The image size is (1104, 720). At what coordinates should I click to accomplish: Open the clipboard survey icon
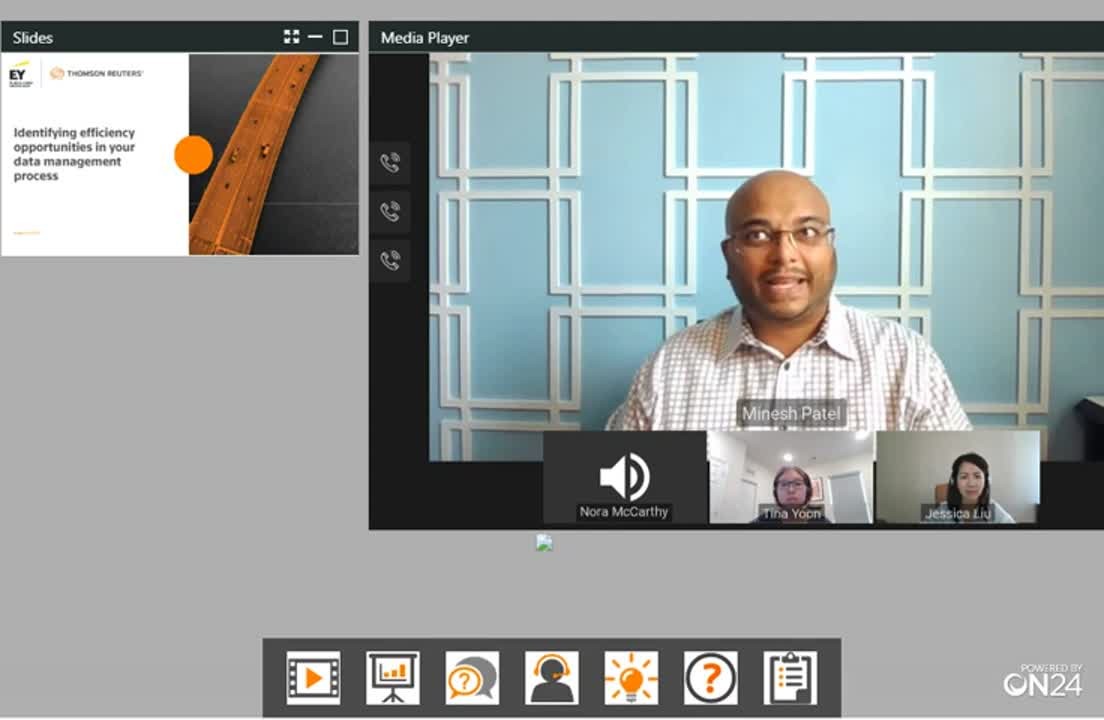click(x=790, y=678)
